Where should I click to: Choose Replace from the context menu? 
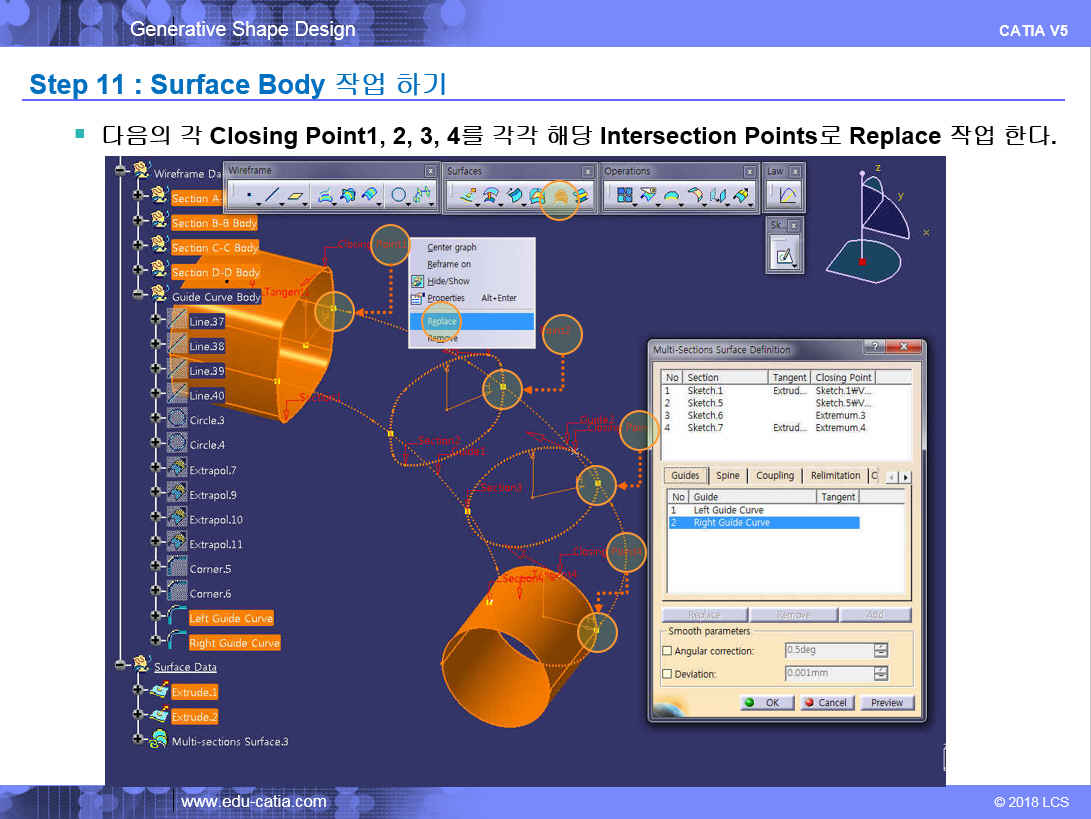(x=442, y=321)
